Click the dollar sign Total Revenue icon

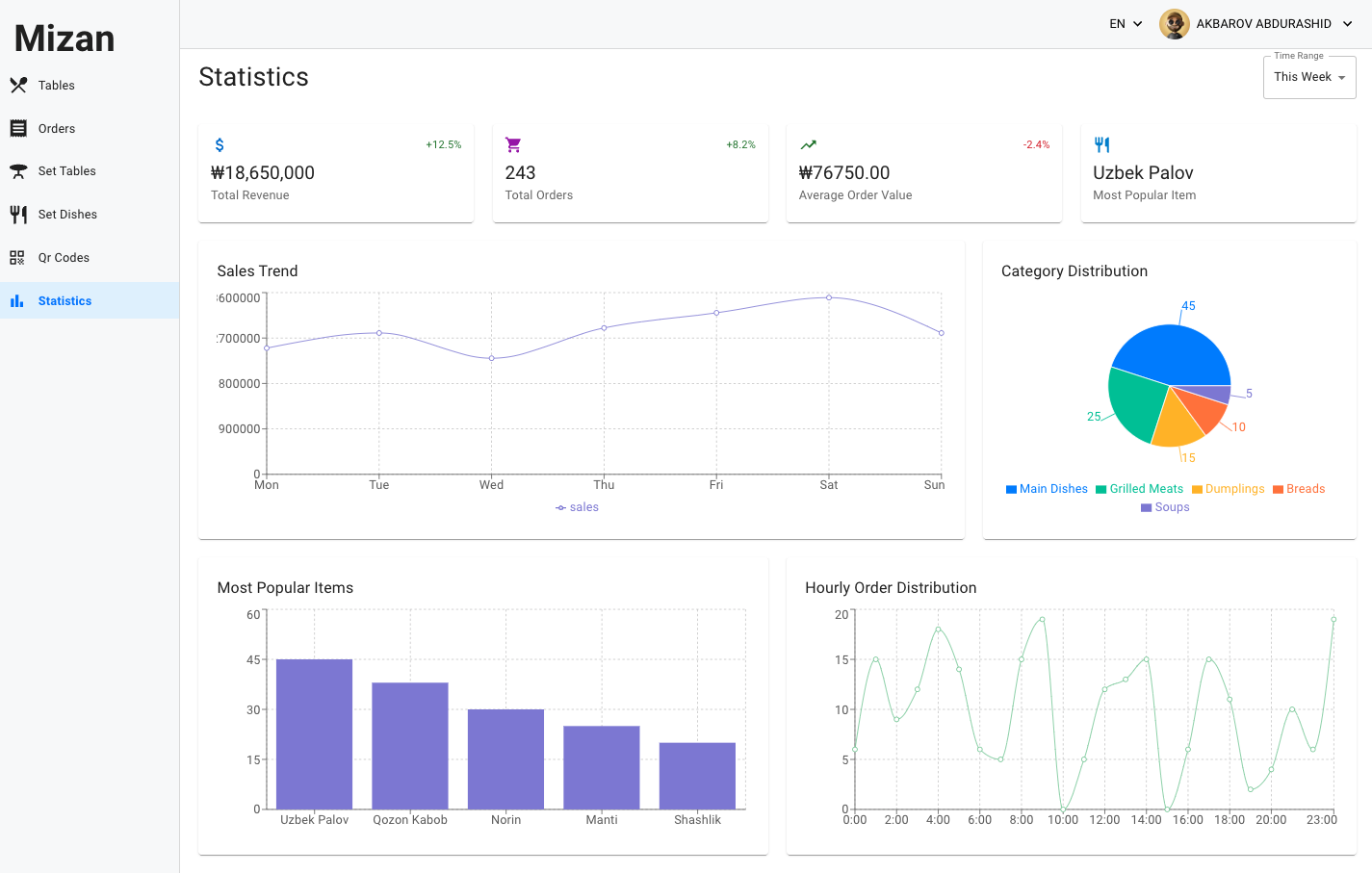point(220,145)
